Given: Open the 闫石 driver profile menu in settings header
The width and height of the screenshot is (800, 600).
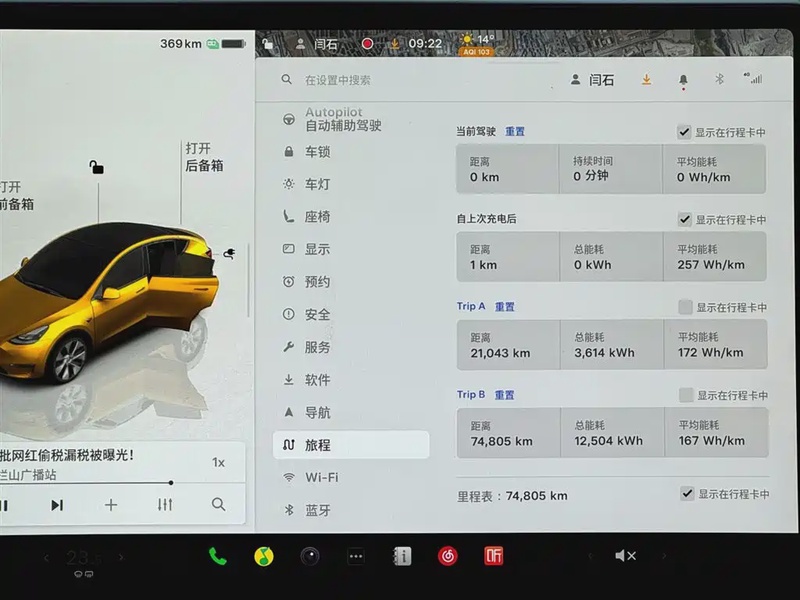Looking at the screenshot, I should [x=592, y=80].
